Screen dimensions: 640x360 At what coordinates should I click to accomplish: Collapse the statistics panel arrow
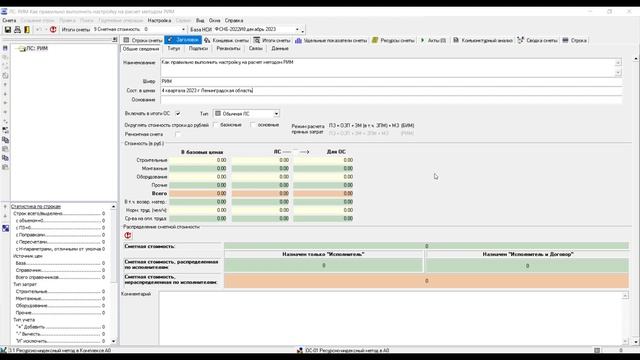113,207
